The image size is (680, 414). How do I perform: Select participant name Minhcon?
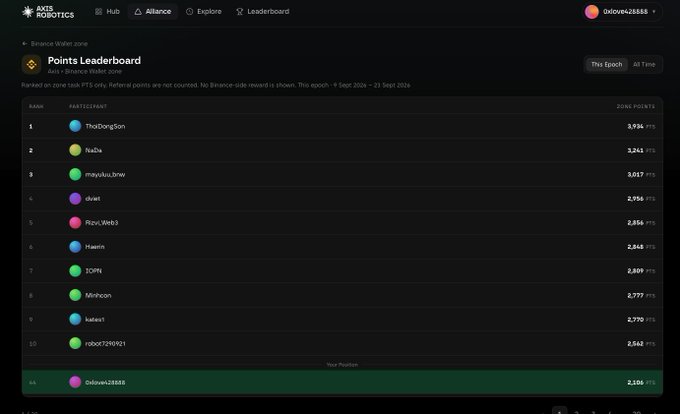[98, 295]
